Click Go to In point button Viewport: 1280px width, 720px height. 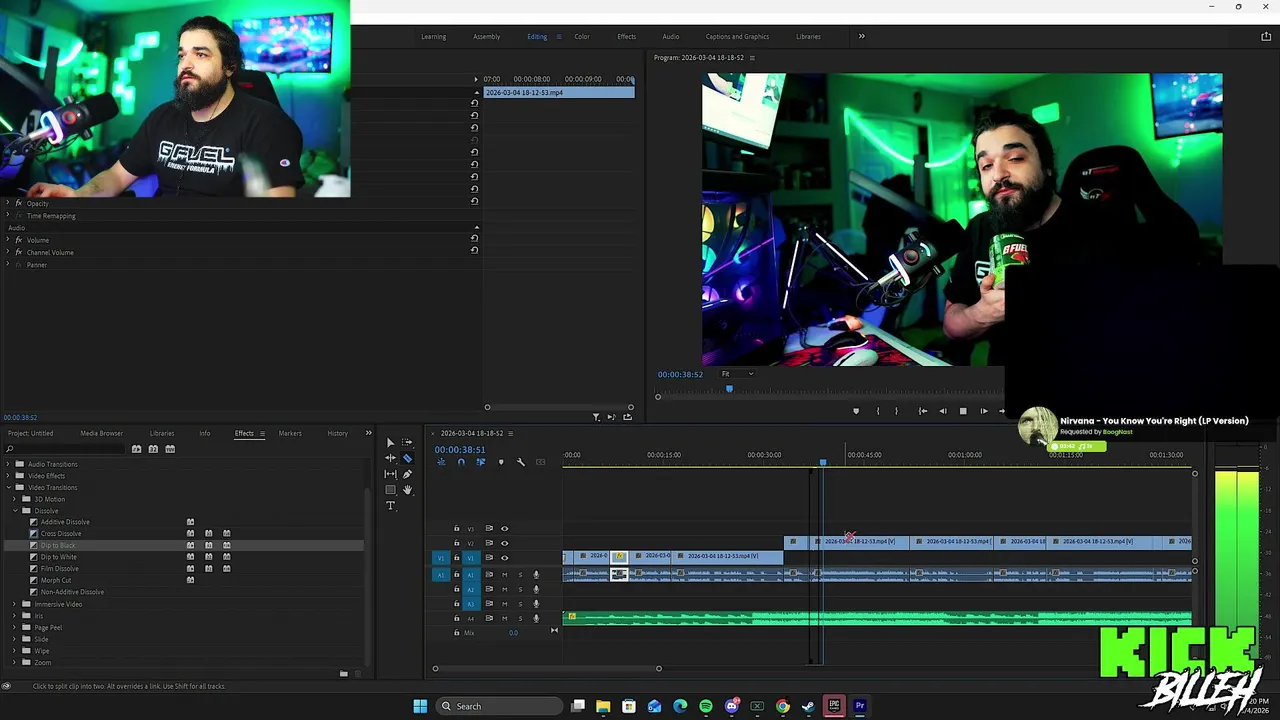pos(922,411)
